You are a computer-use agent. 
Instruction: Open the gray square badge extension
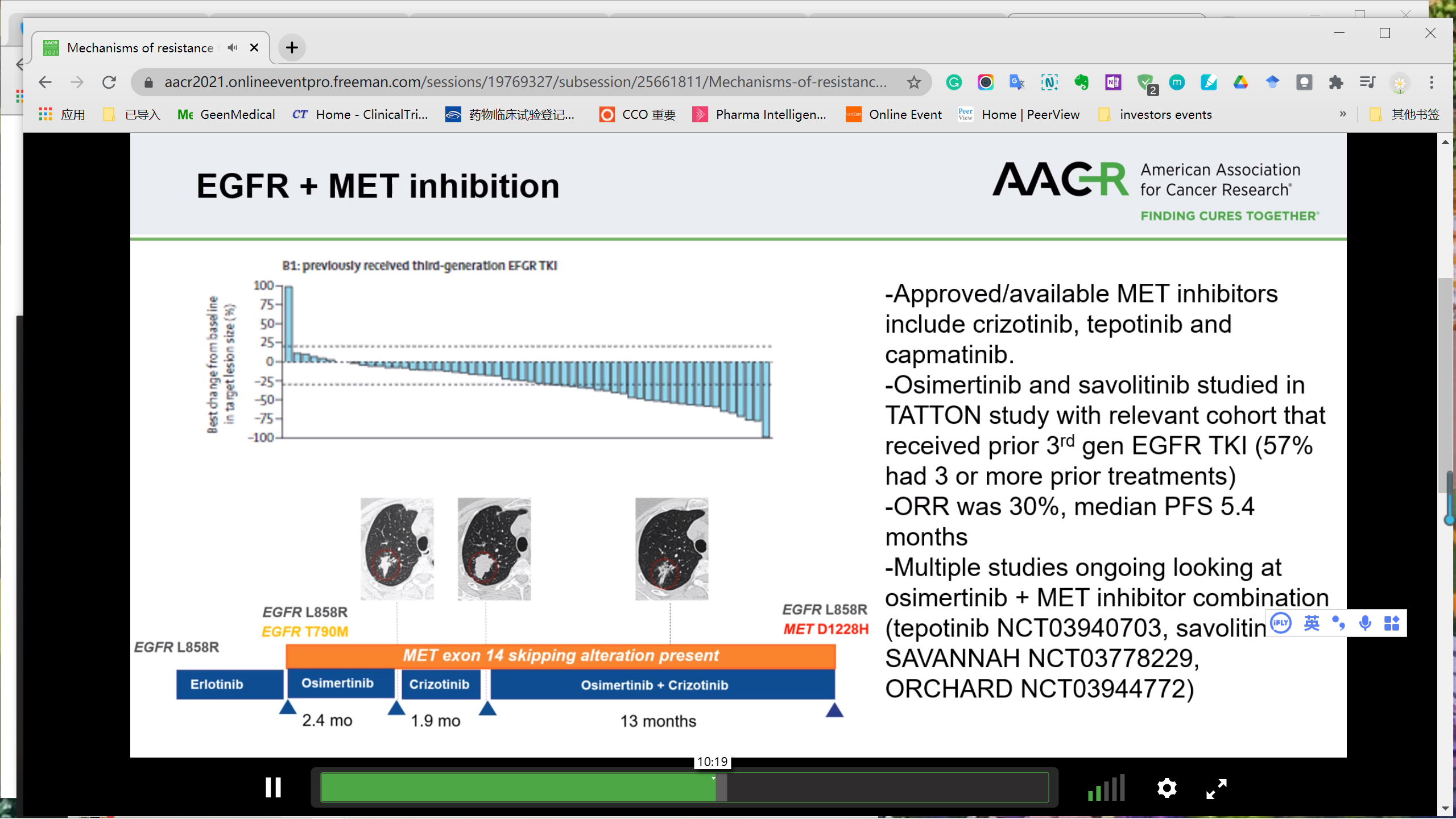1304,82
